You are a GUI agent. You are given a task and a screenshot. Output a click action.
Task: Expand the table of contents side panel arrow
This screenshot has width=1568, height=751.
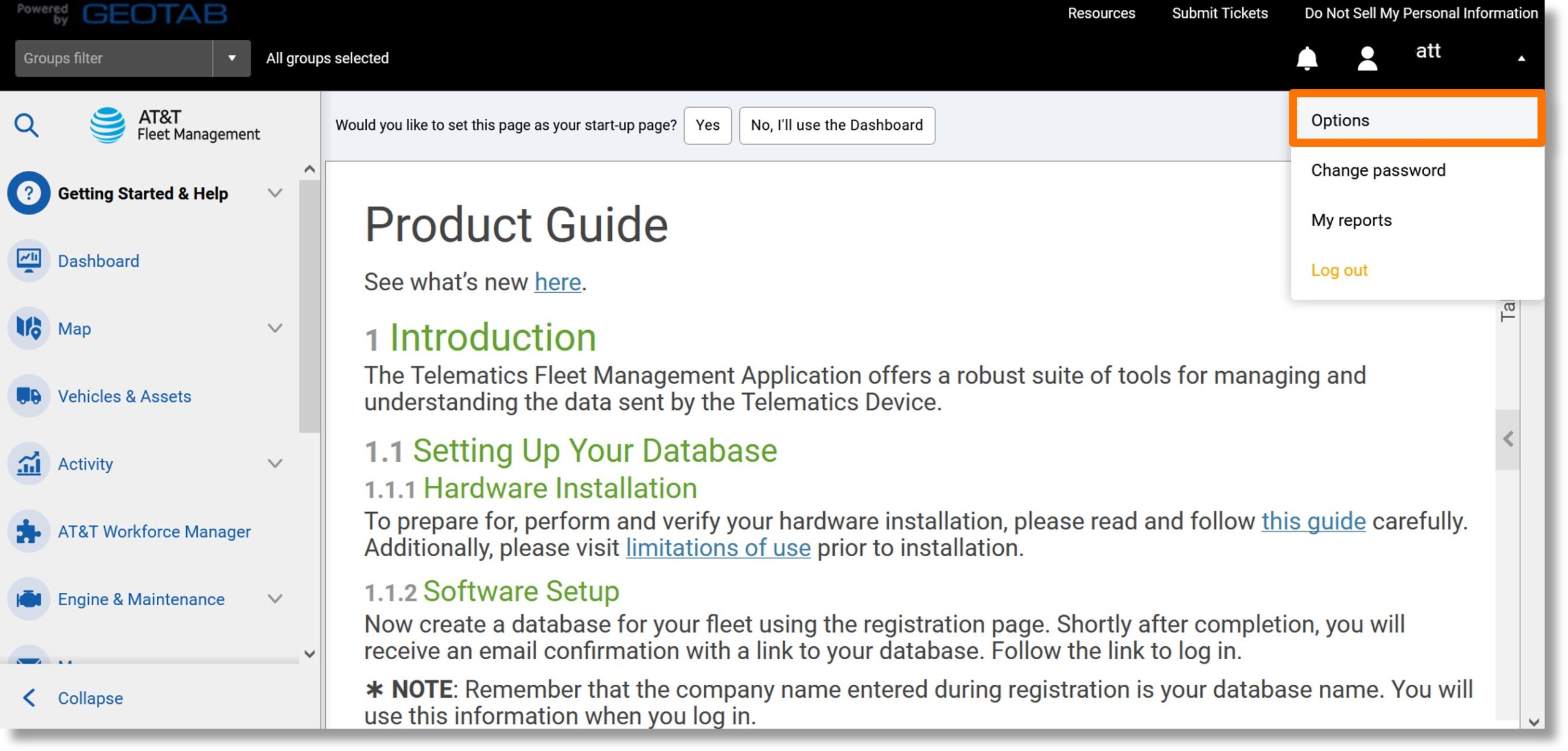click(1508, 439)
